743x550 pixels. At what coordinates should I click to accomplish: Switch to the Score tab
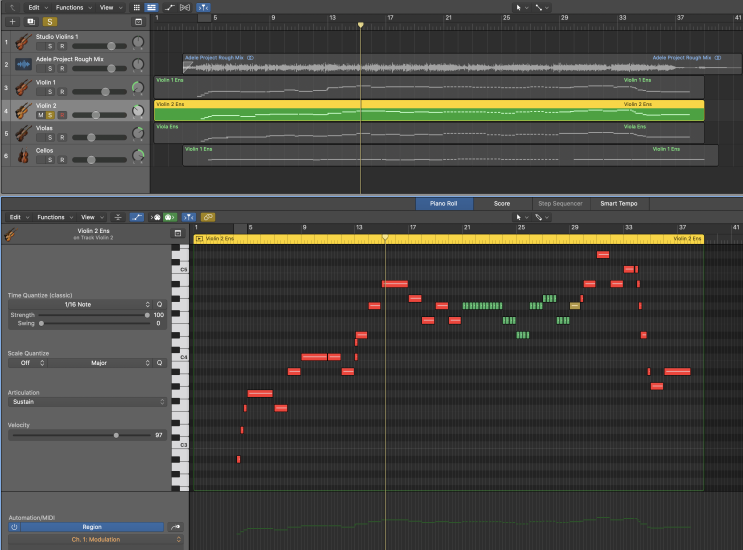pos(502,204)
